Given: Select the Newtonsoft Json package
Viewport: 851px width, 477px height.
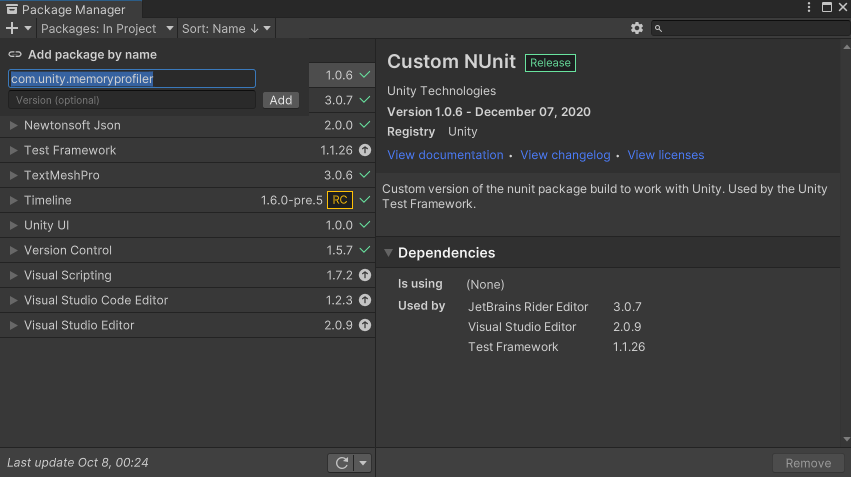Looking at the screenshot, I should click(187, 125).
